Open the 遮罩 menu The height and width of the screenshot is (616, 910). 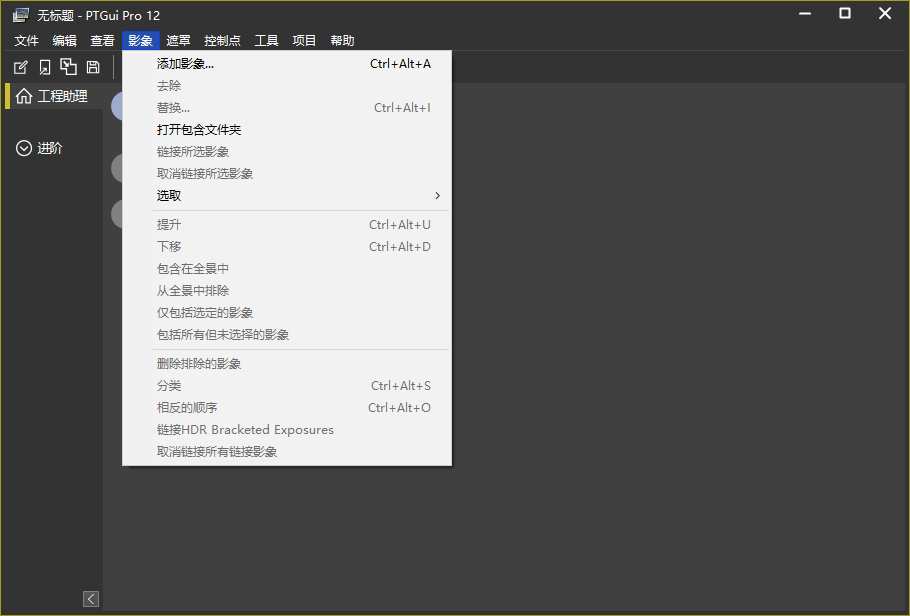point(178,41)
